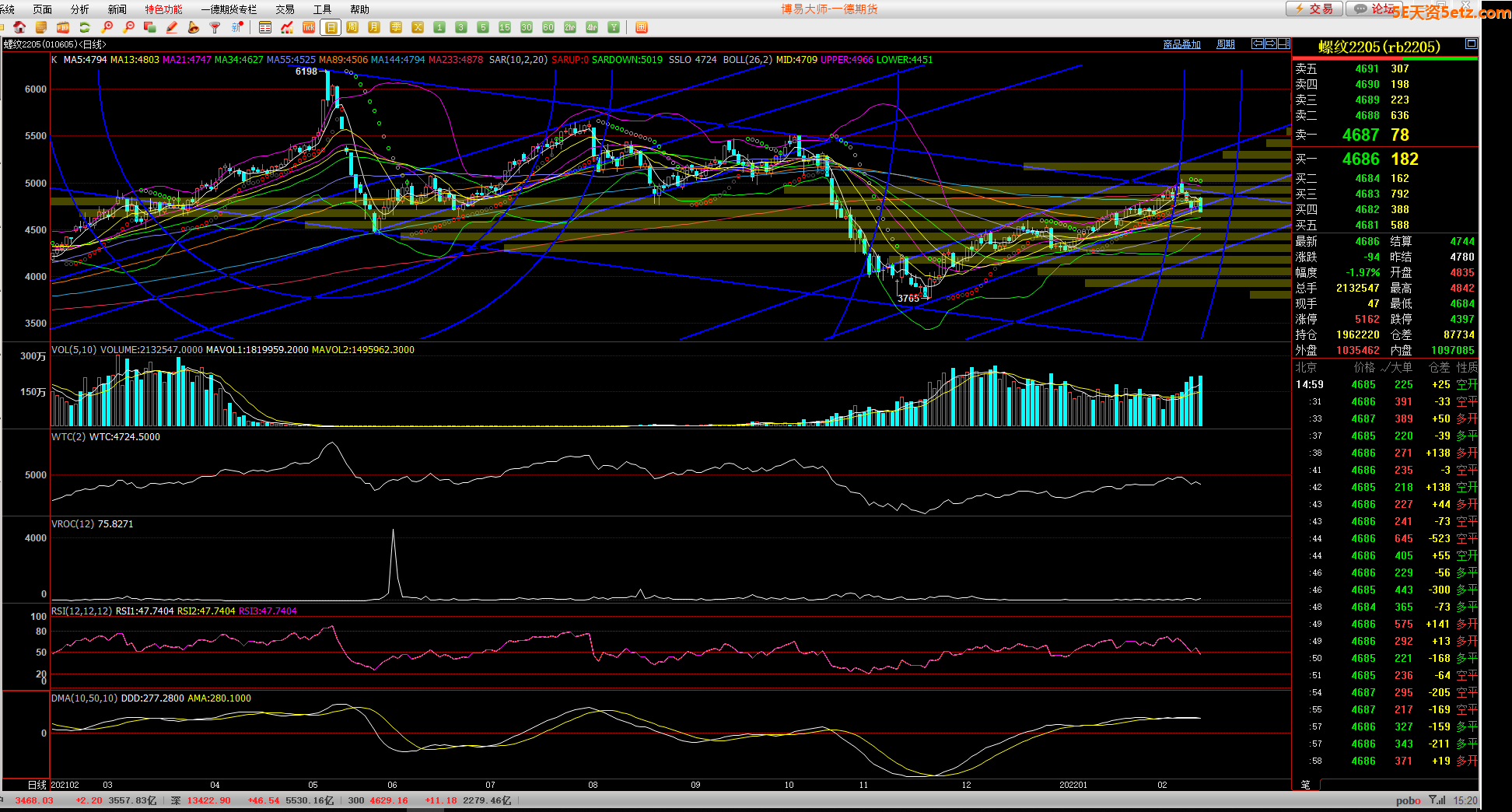Image resolution: width=1512 pixels, height=812 pixels.
Task: Open the quote list table icon
Action: 265,27
